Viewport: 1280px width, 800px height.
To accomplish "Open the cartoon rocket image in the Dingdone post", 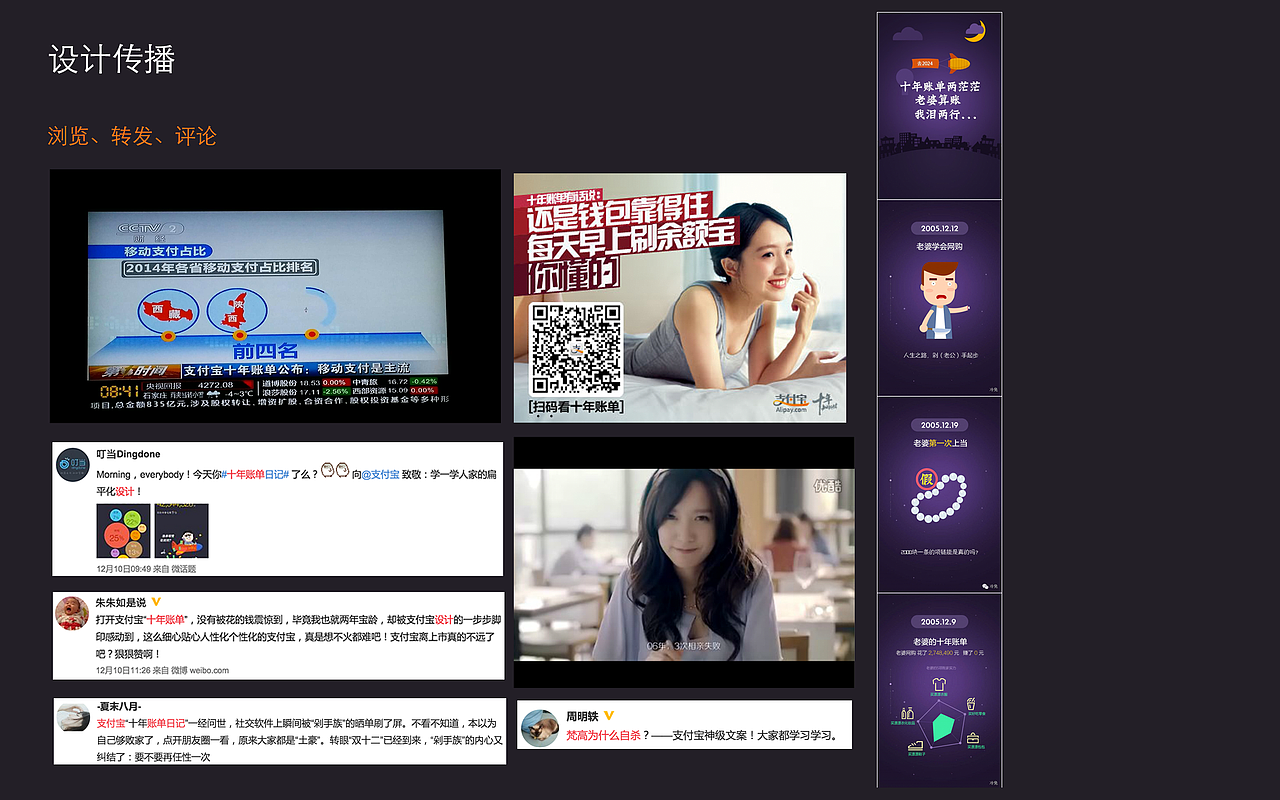I will (x=181, y=530).
